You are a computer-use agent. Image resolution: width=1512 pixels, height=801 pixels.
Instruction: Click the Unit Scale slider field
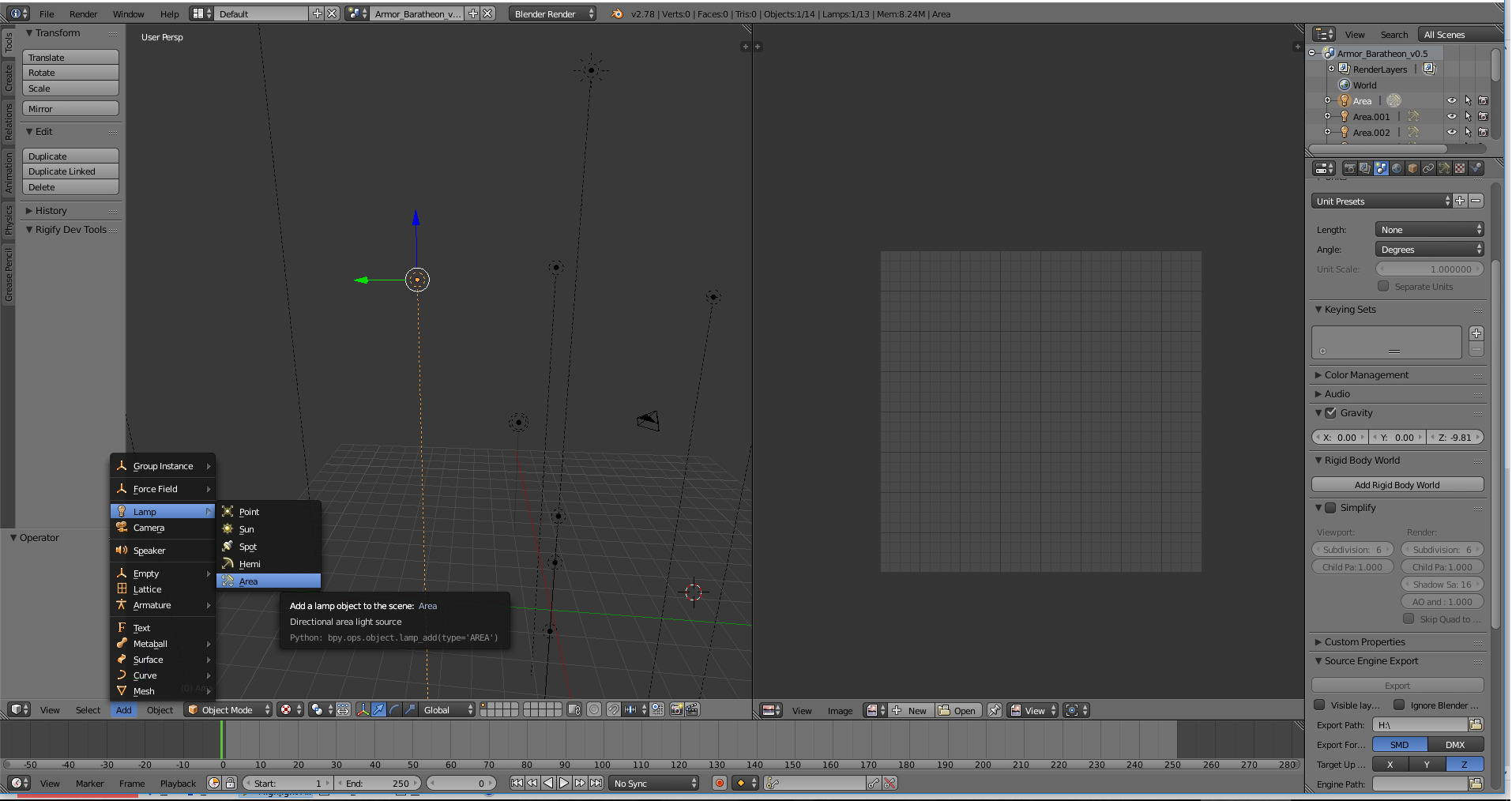pos(1429,269)
